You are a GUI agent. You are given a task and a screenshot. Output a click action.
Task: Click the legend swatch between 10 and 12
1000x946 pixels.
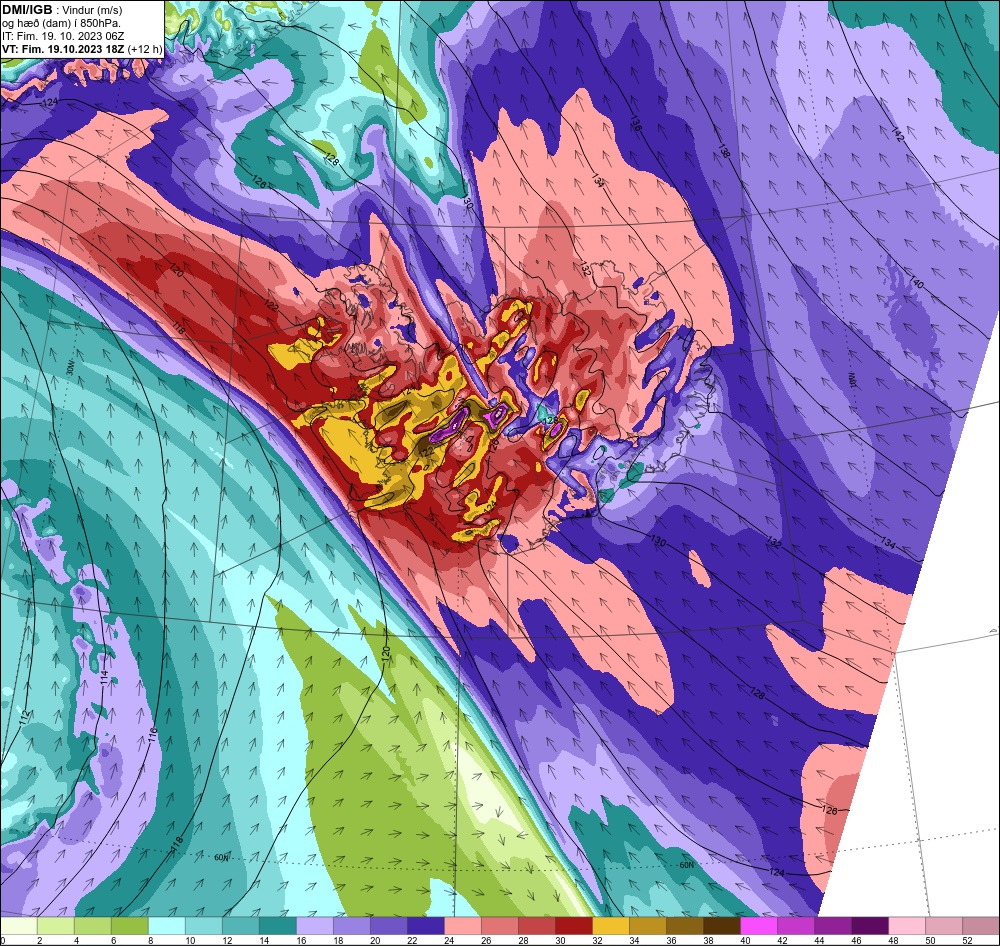point(204,926)
